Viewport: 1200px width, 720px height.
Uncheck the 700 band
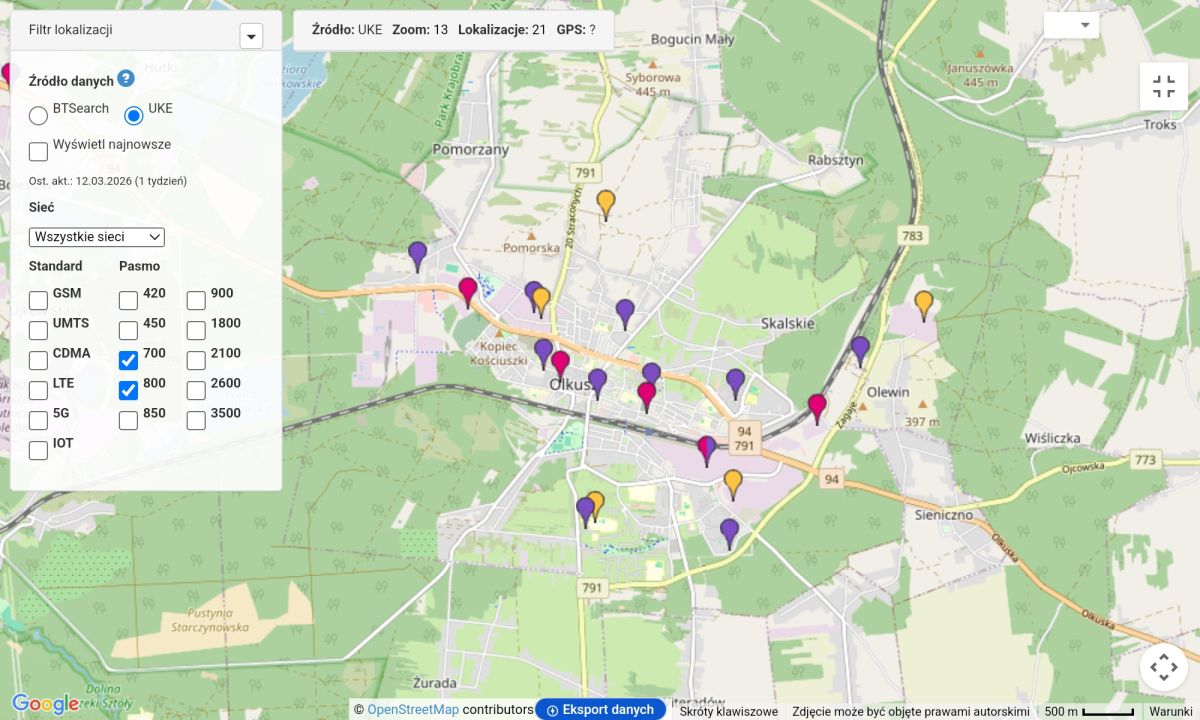pyautogui.click(x=128, y=360)
